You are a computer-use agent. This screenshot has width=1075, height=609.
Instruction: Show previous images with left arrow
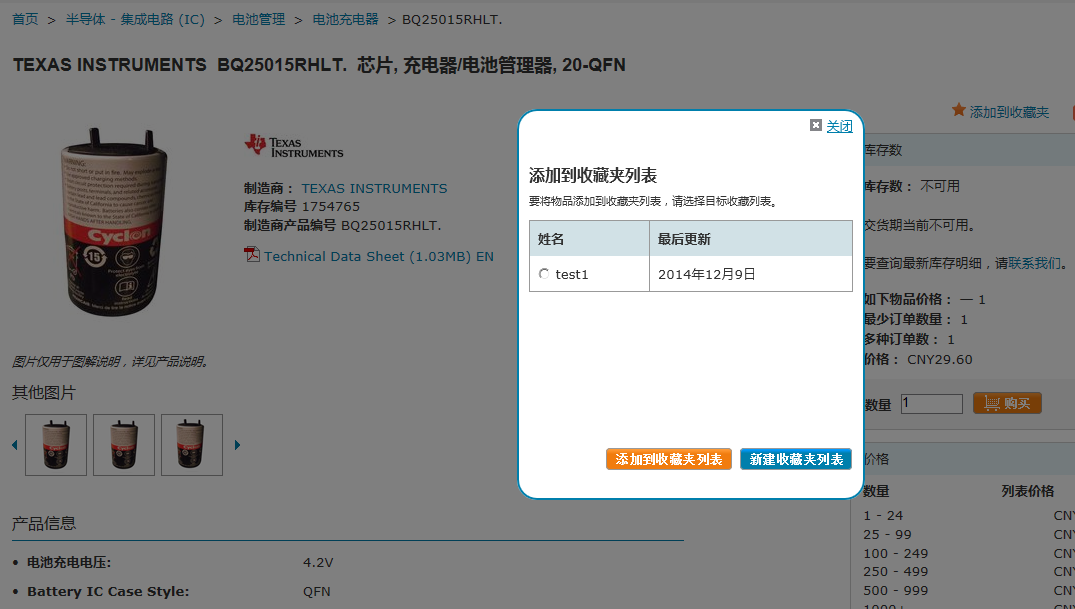[14, 445]
